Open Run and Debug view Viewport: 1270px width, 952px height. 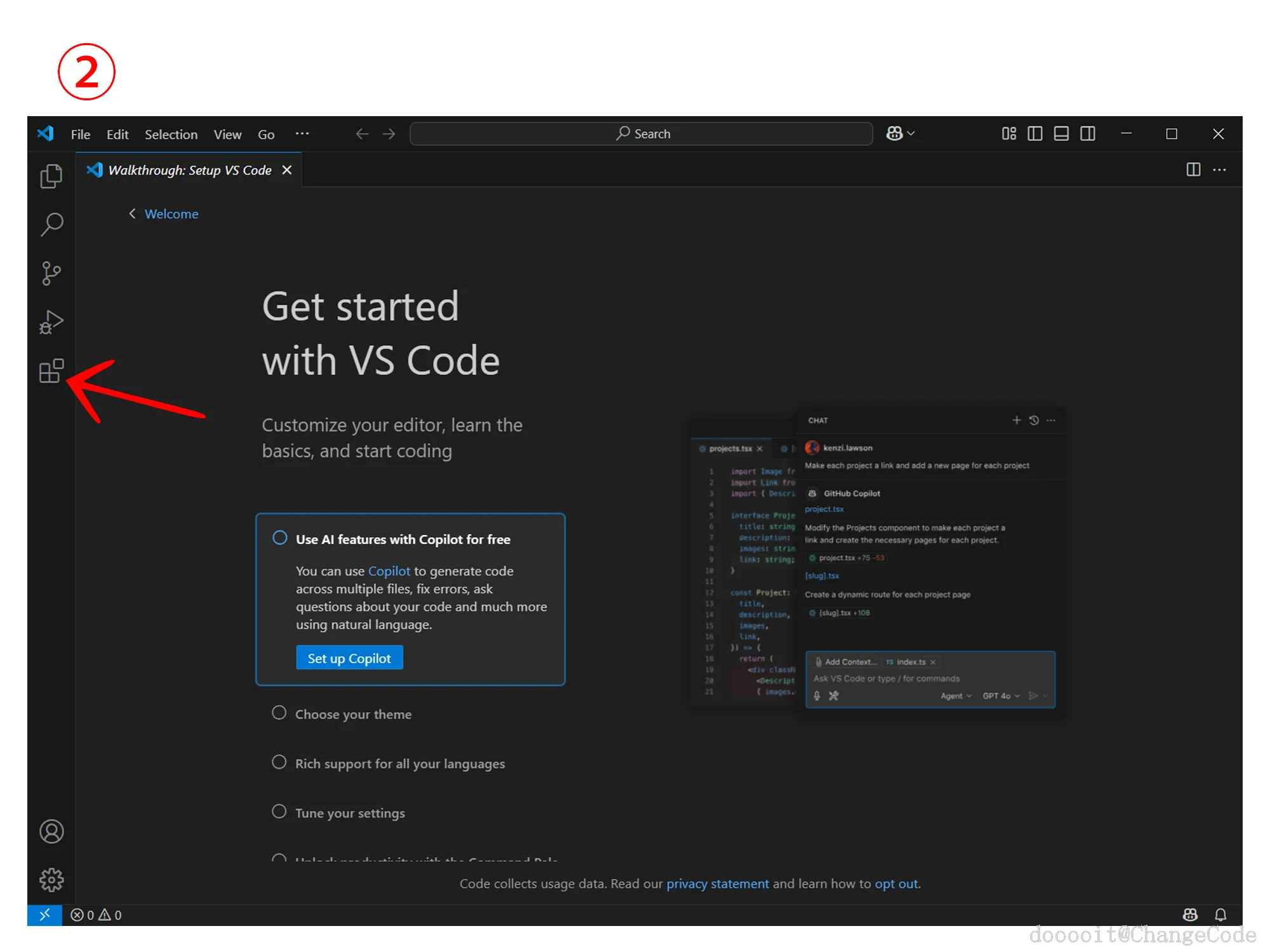(51, 322)
